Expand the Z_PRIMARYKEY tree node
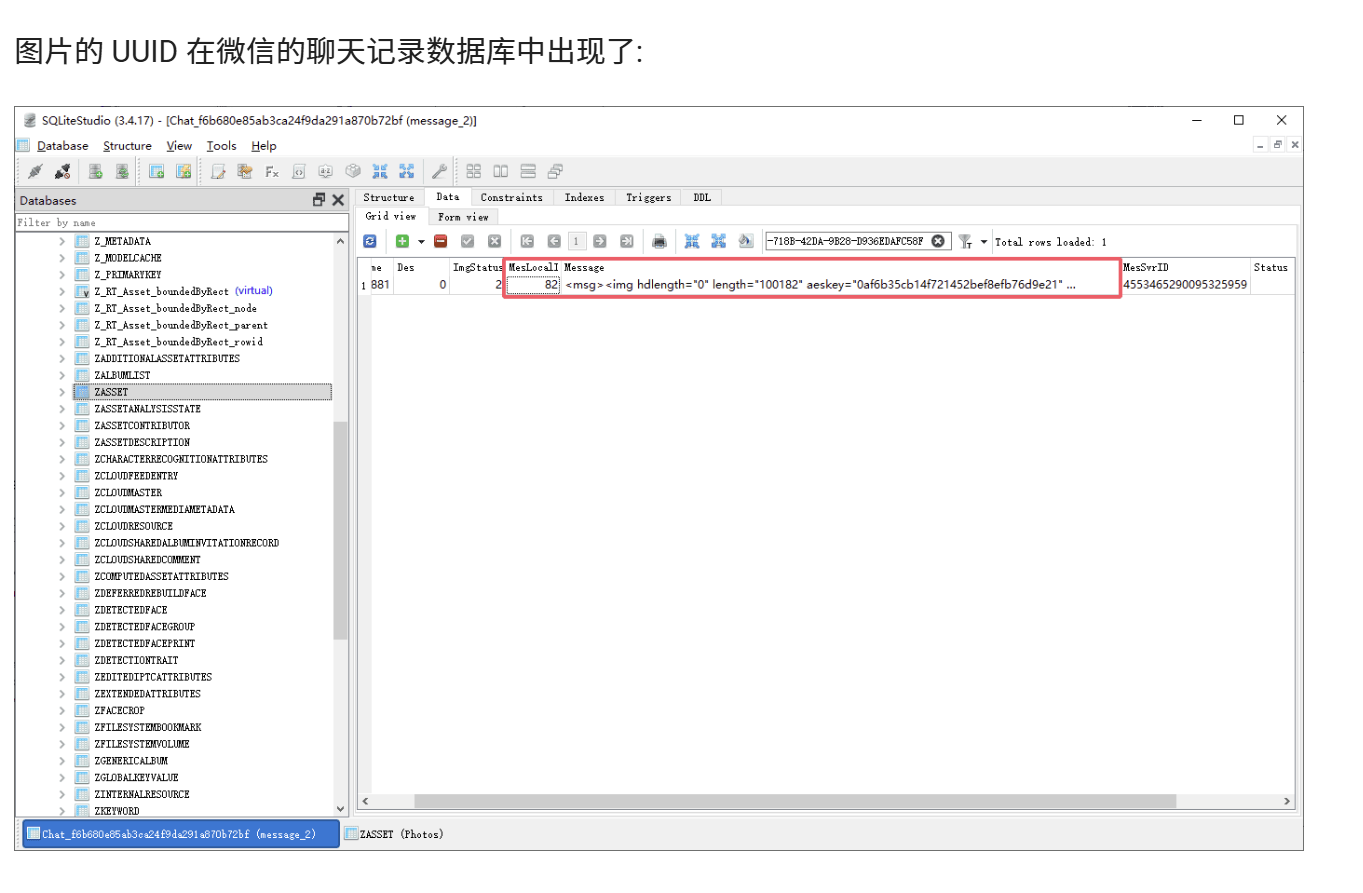The image size is (1363, 893). click(62, 275)
